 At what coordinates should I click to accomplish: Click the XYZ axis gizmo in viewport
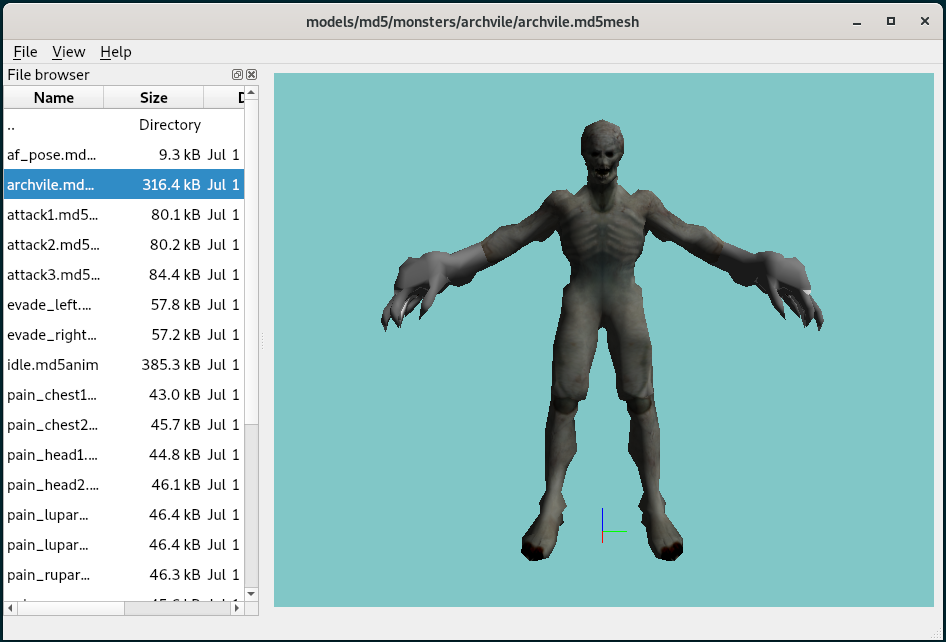(x=613, y=526)
